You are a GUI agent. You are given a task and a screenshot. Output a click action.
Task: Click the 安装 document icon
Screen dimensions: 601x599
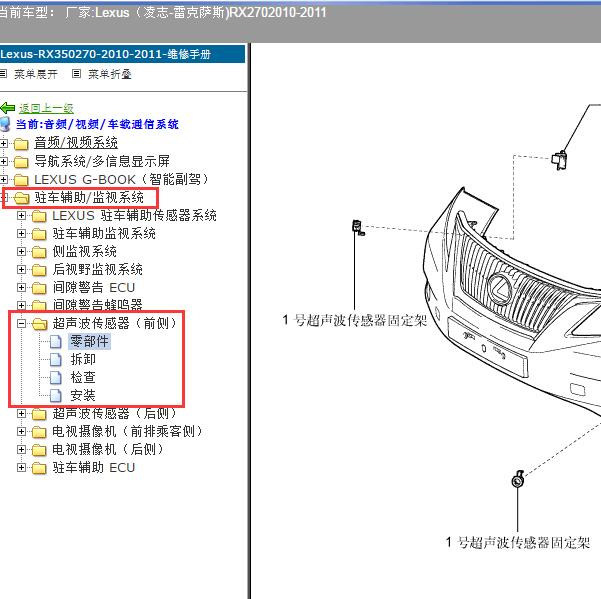[x=56, y=396]
